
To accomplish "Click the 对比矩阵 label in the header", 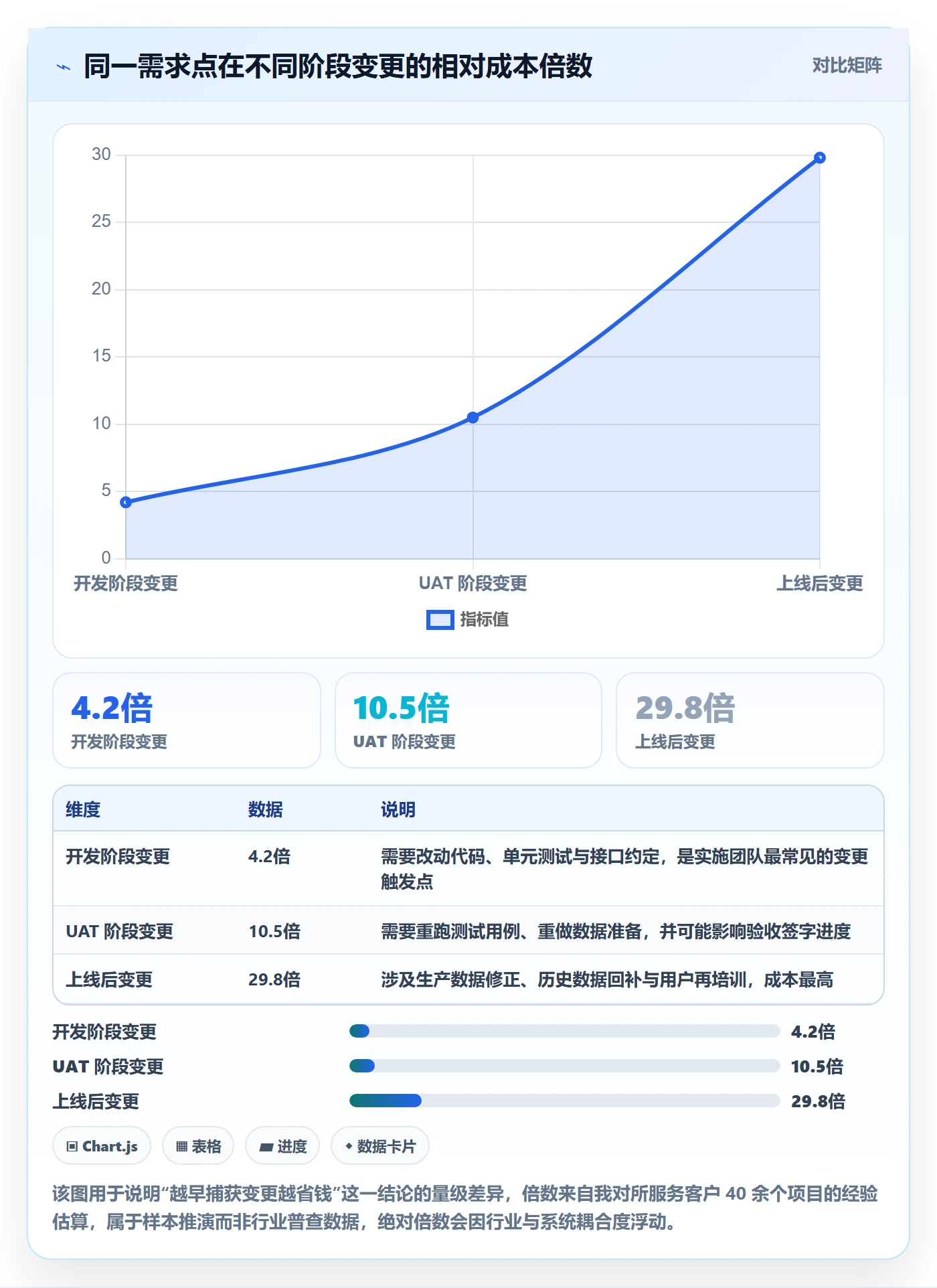I will [x=847, y=66].
